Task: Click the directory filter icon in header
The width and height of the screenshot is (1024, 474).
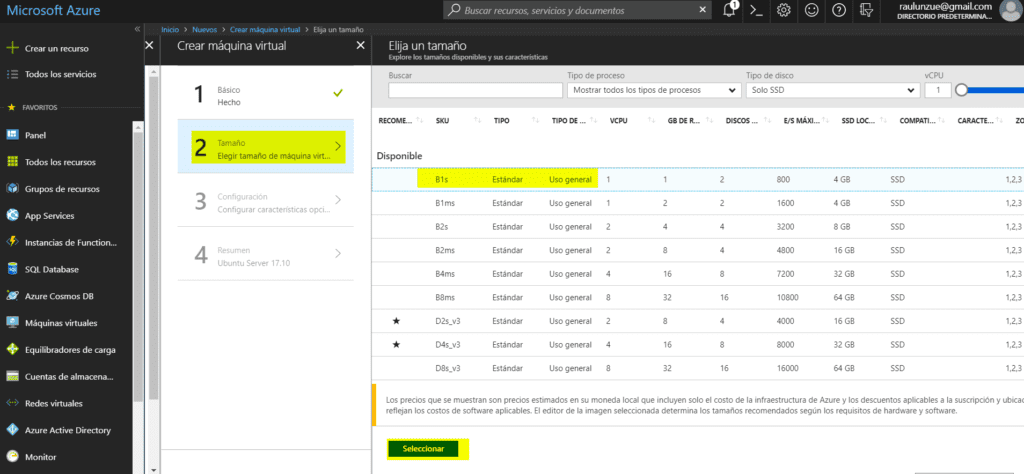Action: [x=867, y=10]
